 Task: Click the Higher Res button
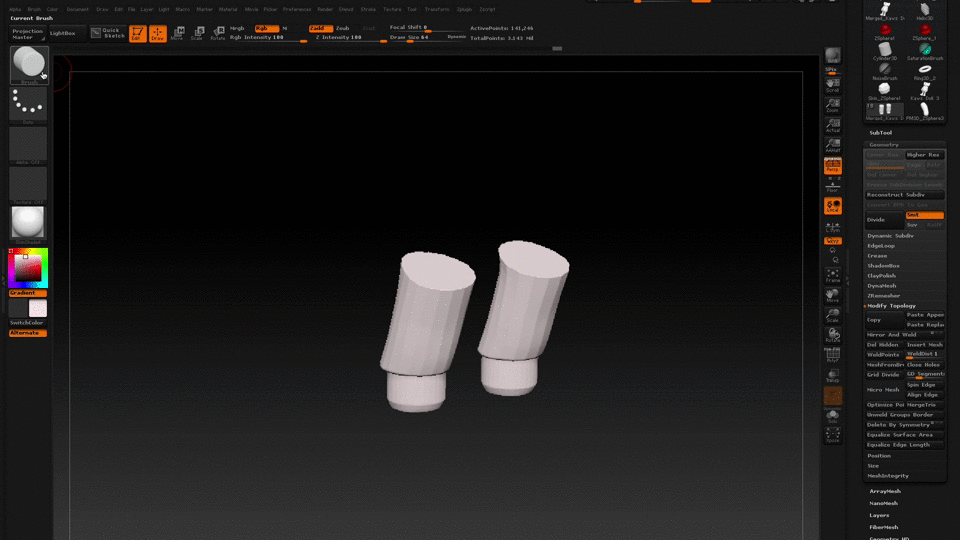pyautogui.click(x=924, y=155)
